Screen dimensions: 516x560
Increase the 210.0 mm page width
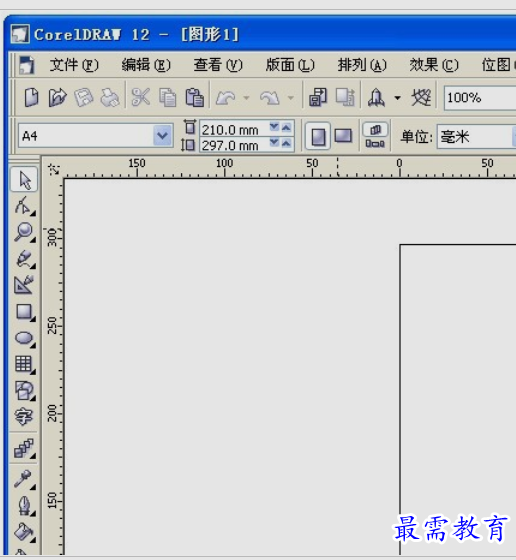click(286, 128)
